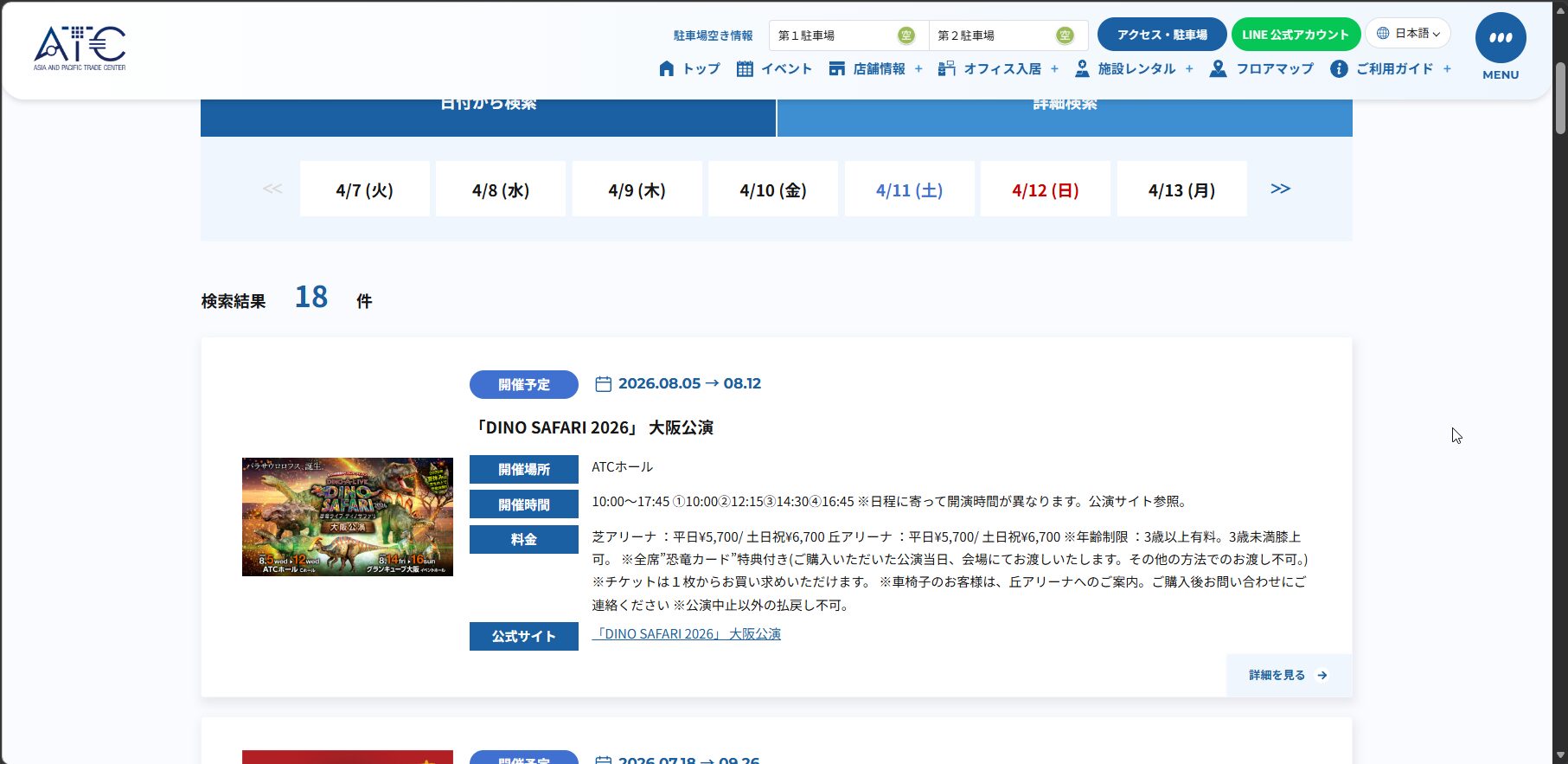Click the ATCホール venue text
This screenshot has width=1568, height=764.
pos(623,466)
